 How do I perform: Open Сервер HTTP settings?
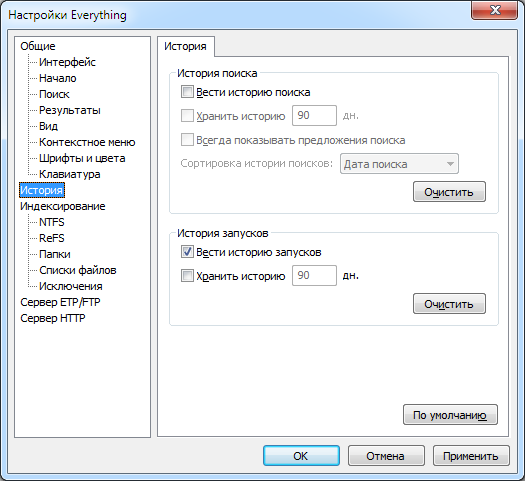(x=53, y=318)
